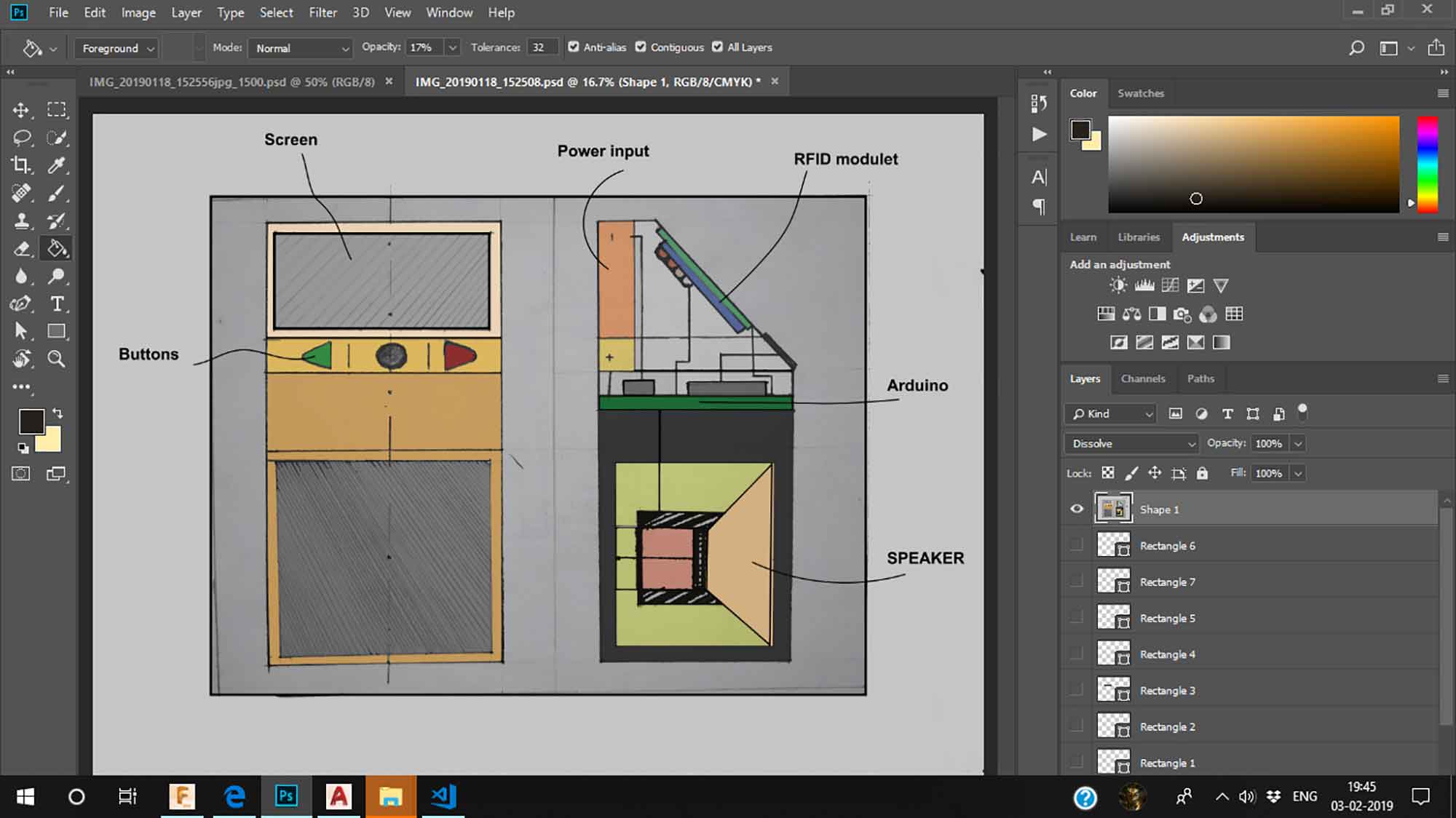The height and width of the screenshot is (818, 1456).
Task: Toggle visibility of Shape 1 layer
Action: [1077, 509]
